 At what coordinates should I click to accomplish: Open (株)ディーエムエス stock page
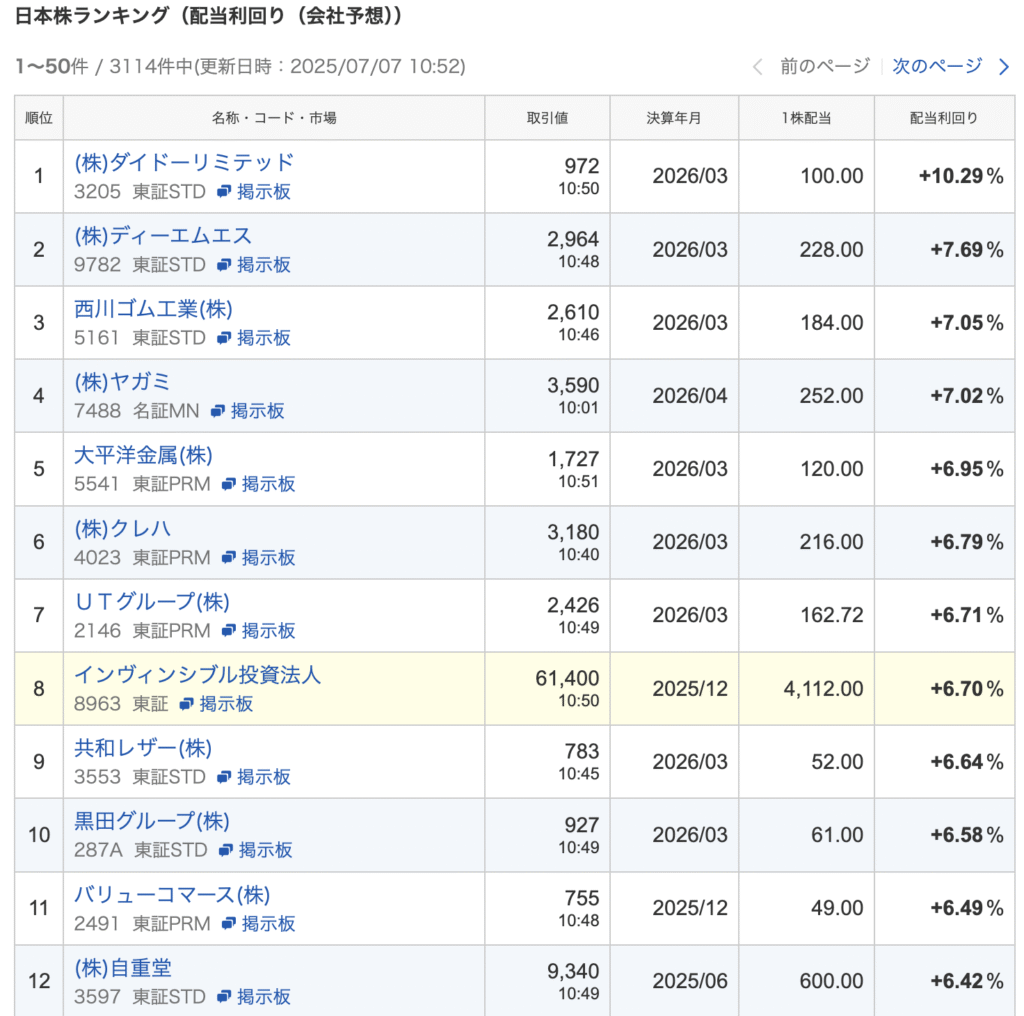[x=163, y=236]
